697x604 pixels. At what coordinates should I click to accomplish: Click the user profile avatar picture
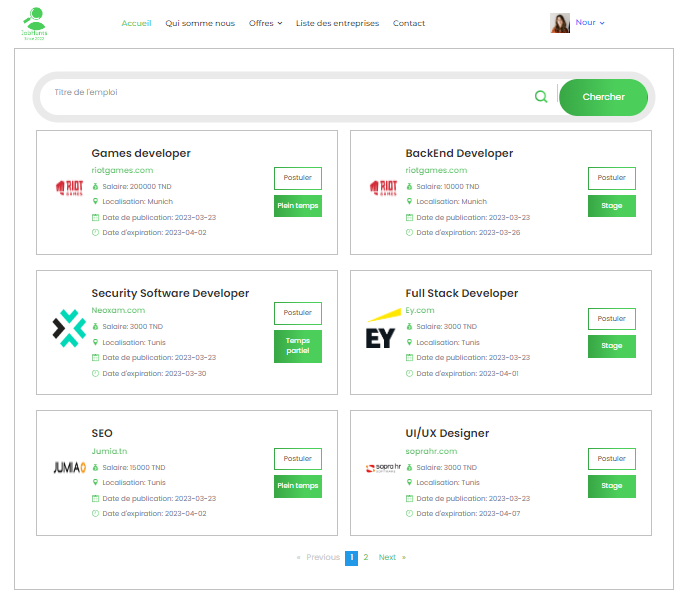click(560, 23)
